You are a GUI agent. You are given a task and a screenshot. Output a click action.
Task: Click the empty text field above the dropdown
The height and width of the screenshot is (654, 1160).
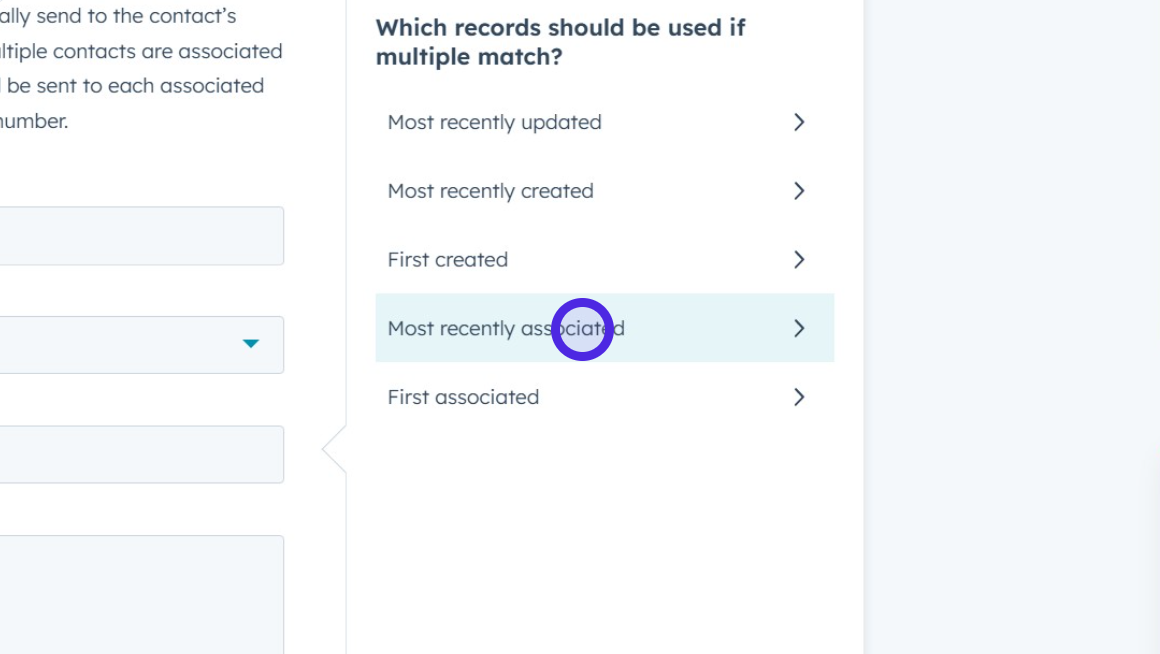(x=140, y=236)
